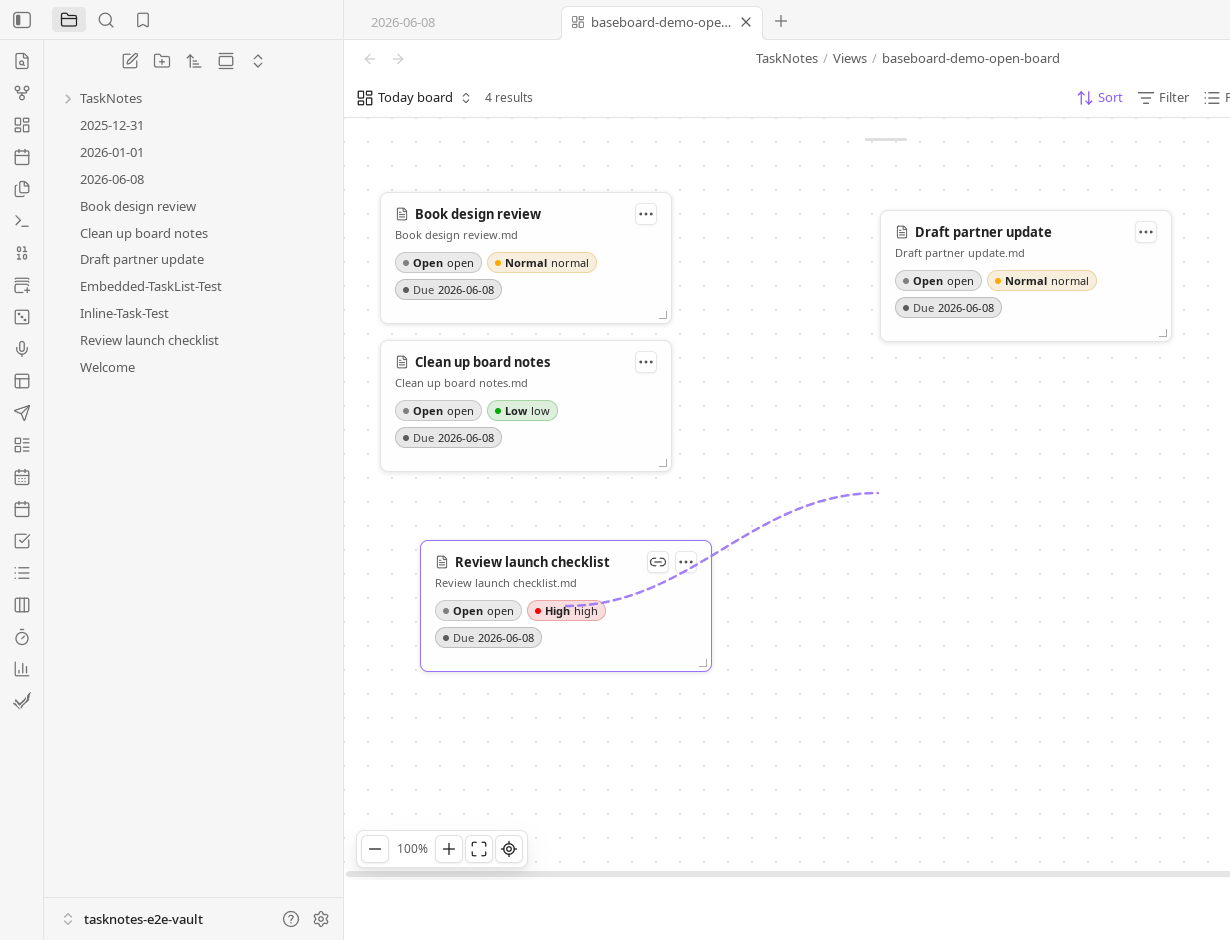Open the bookmarks tab in sidebar
1230x940 pixels.
[143, 20]
